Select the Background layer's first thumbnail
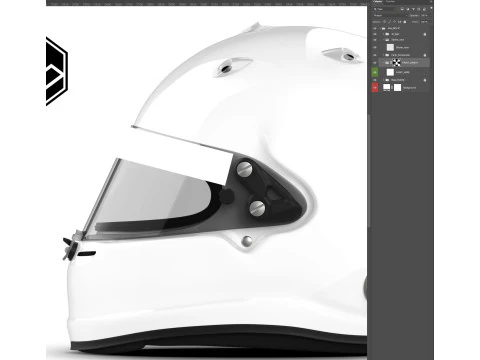 386,87
